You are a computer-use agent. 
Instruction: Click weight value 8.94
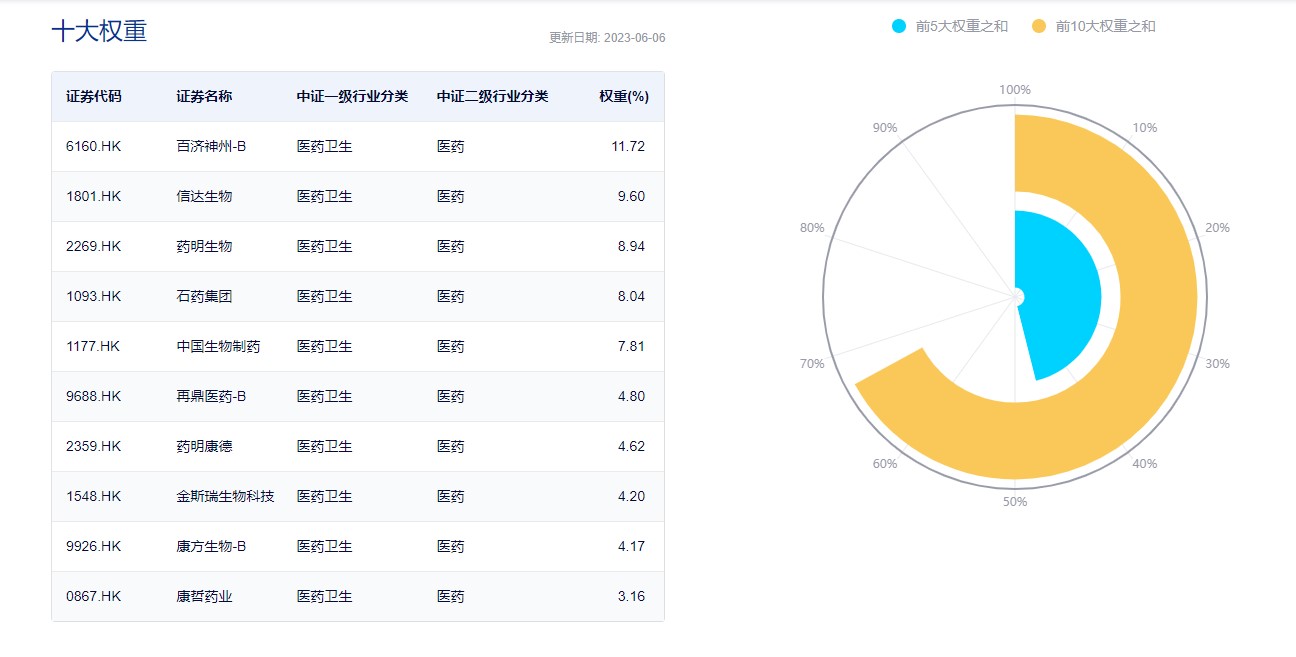[x=631, y=246]
